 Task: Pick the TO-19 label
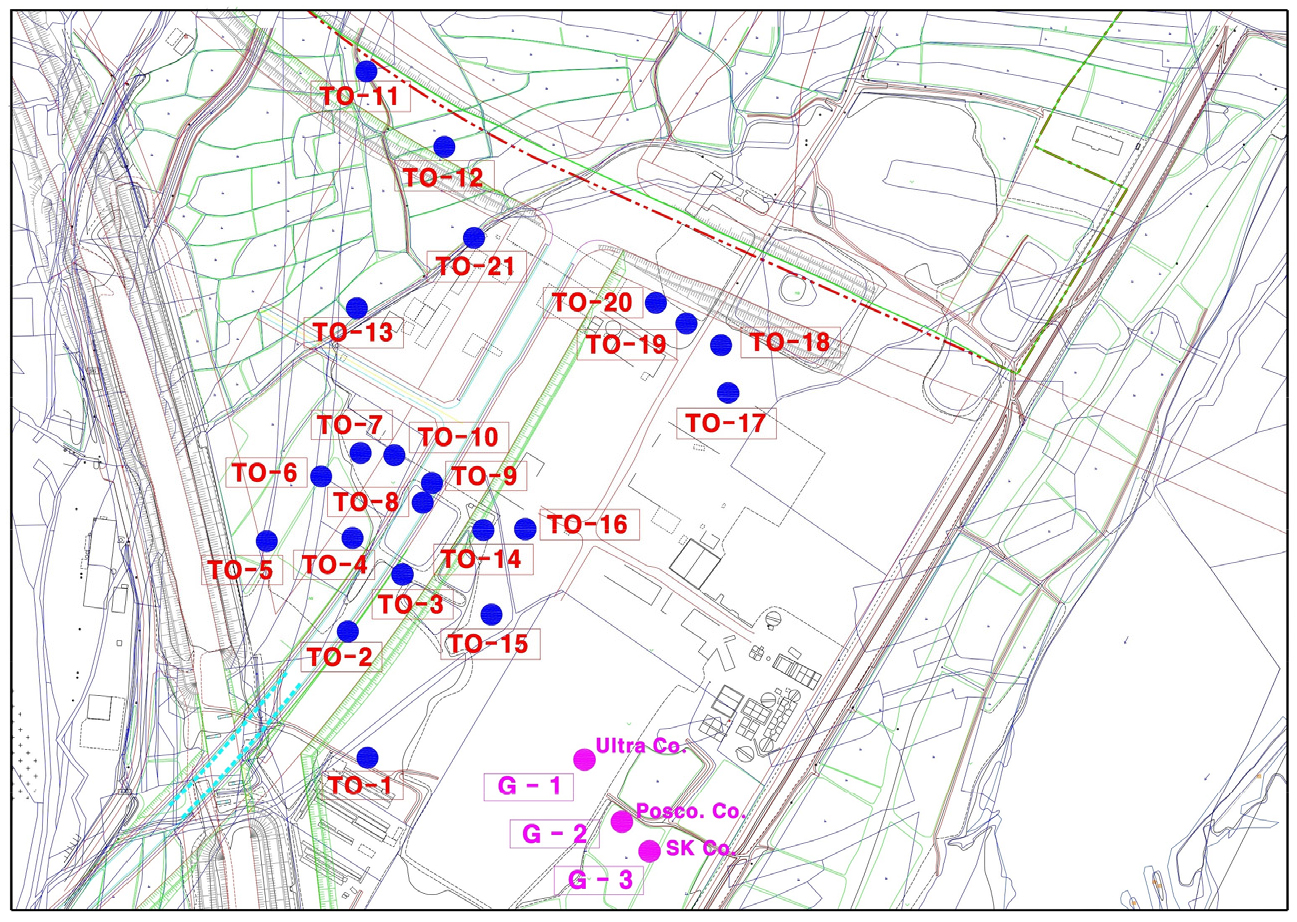pos(625,346)
